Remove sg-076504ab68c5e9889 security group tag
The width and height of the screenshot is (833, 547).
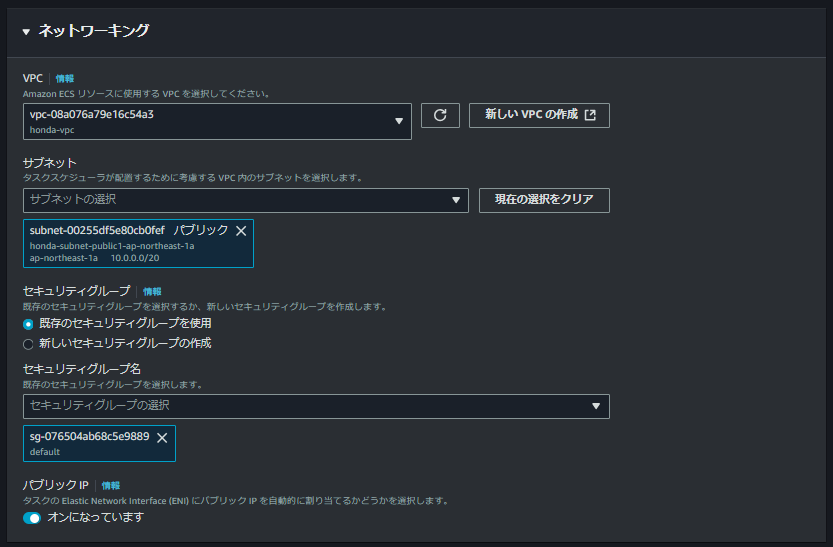(x=162, y=438)
